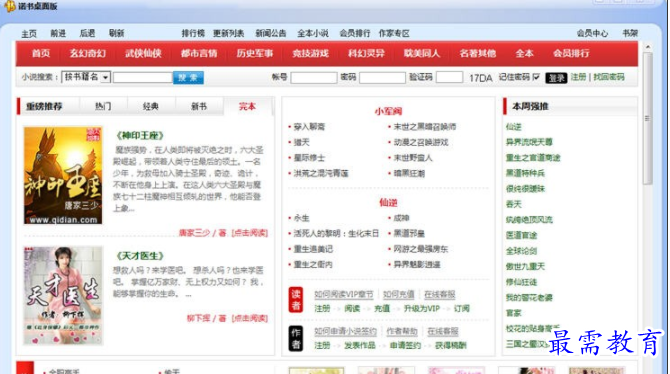Switch to the 热门 recommendation tab
The height and width of the screenshot is (374, 670).
point(103,106)
